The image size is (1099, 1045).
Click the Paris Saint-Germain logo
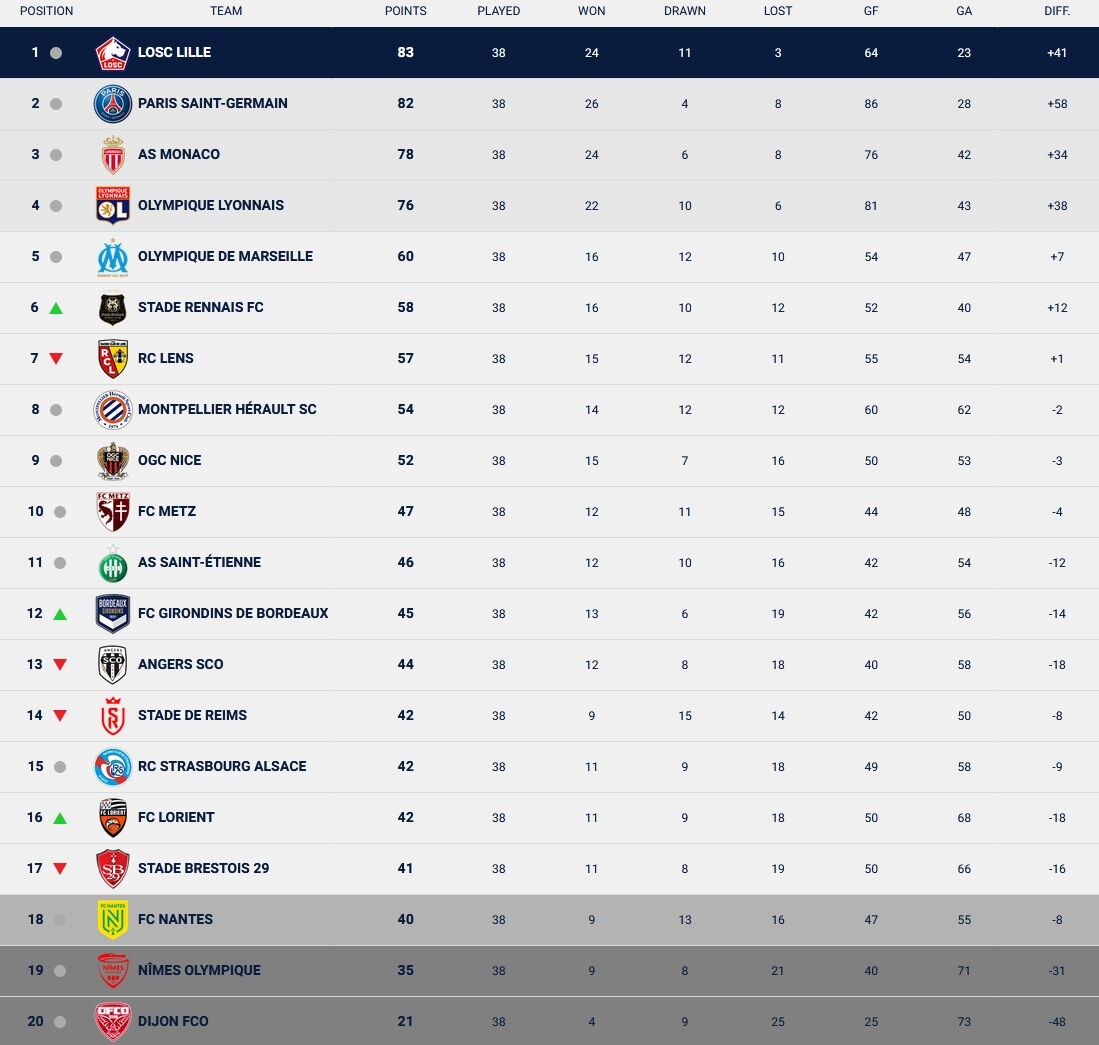tap(112, 104)
